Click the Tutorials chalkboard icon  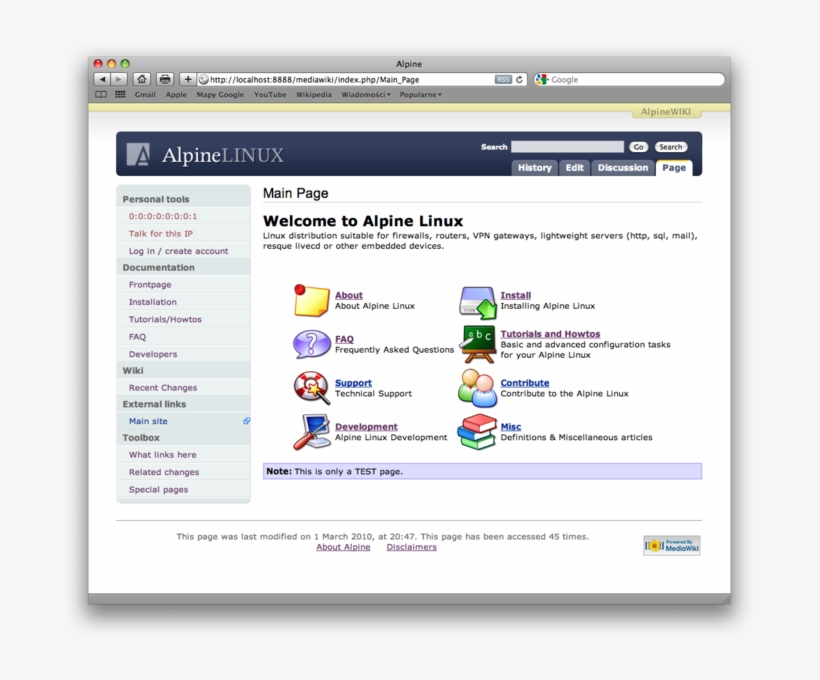pyautogui.click(x=477, y=344)
